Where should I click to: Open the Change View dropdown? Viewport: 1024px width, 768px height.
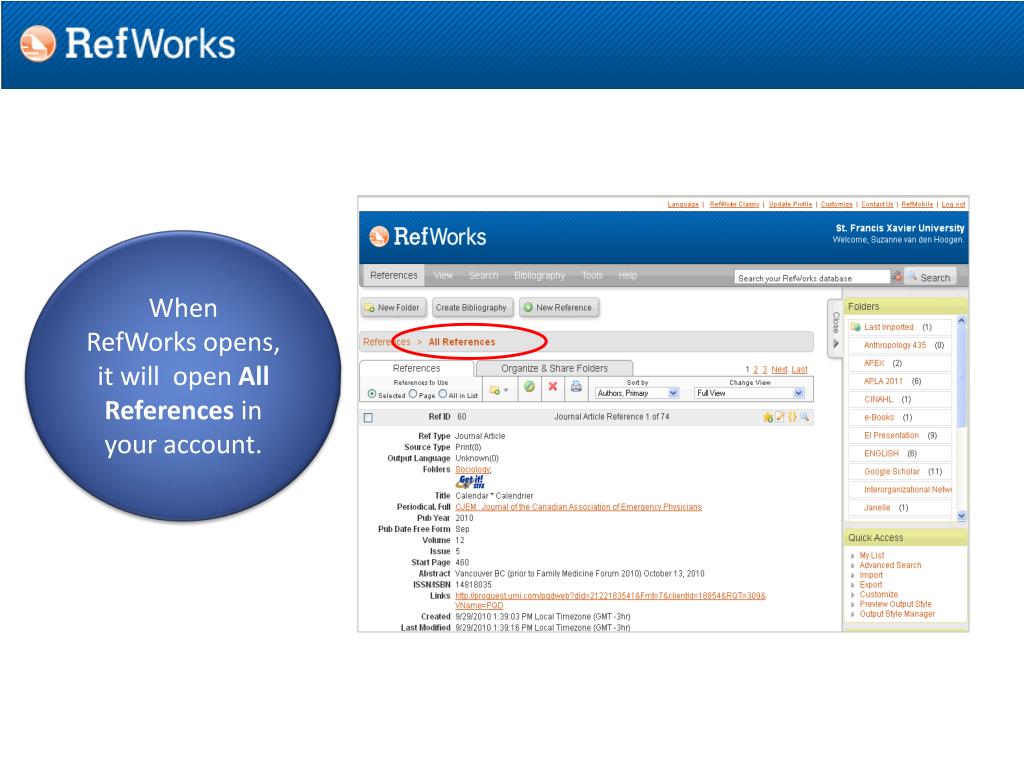tap(749, 393)
